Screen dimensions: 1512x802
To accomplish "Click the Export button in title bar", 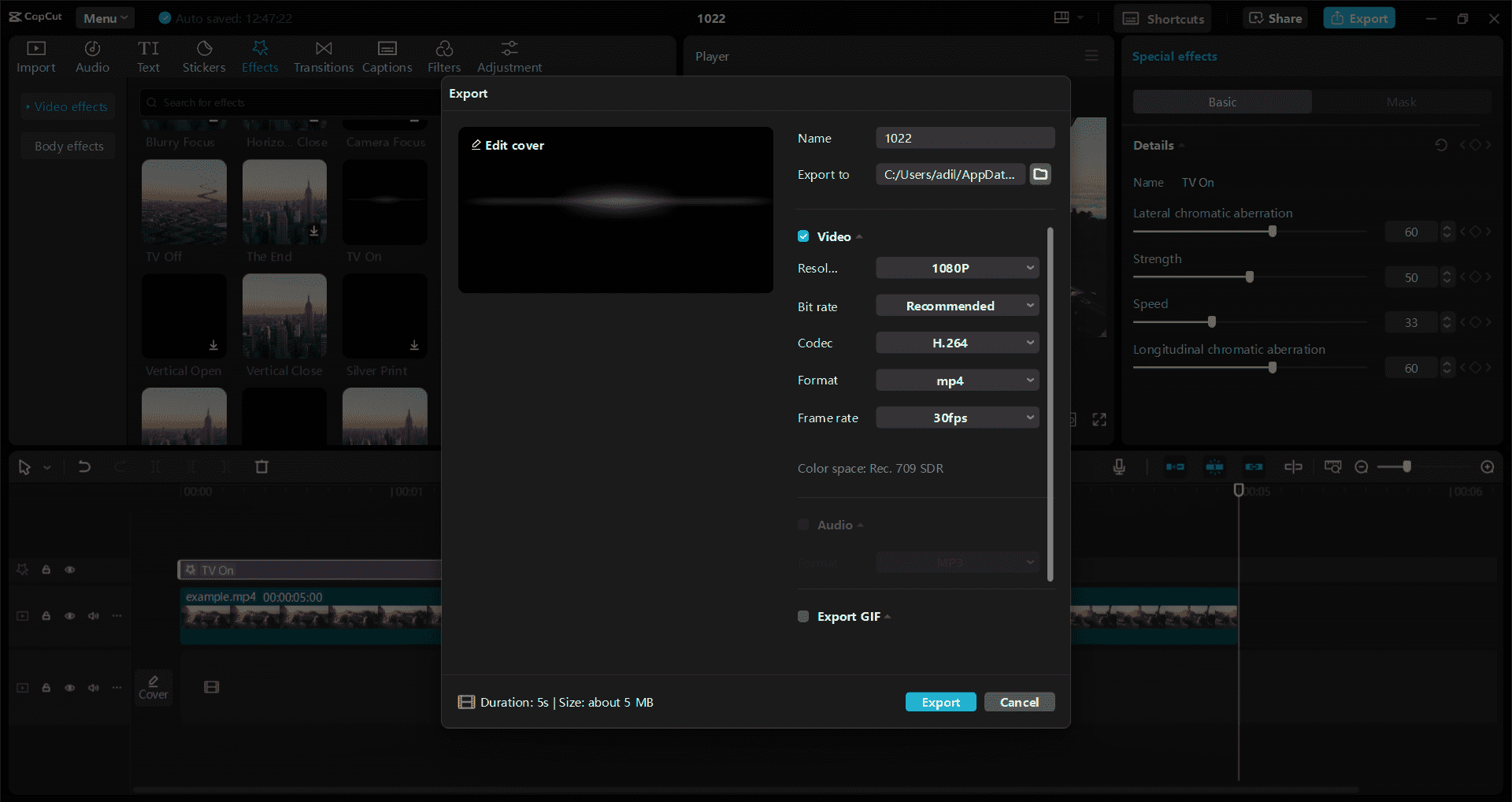I will (1359, 18).
